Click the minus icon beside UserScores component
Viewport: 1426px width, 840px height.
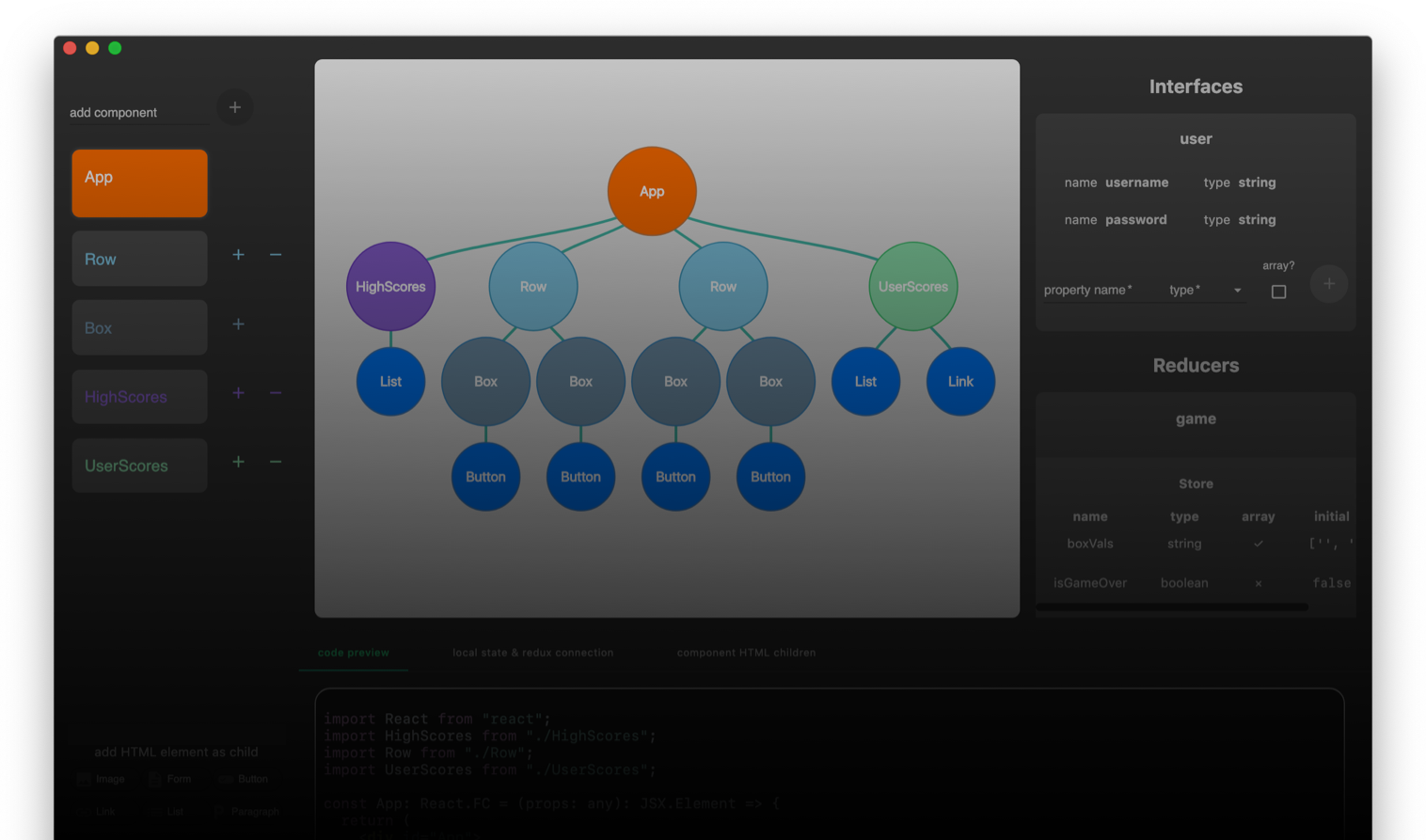click(x=276, y=462)
